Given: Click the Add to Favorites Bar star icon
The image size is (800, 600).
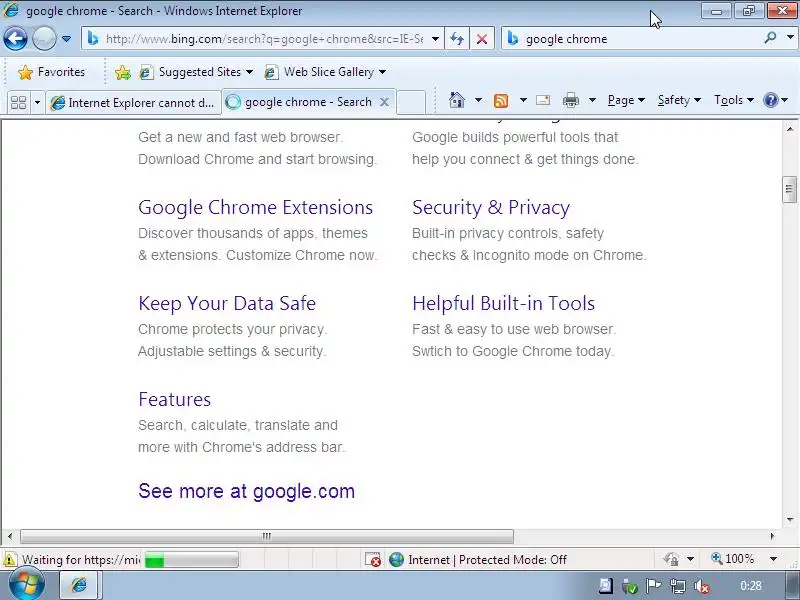Looking at the screenshot, I should coord(122,72).
